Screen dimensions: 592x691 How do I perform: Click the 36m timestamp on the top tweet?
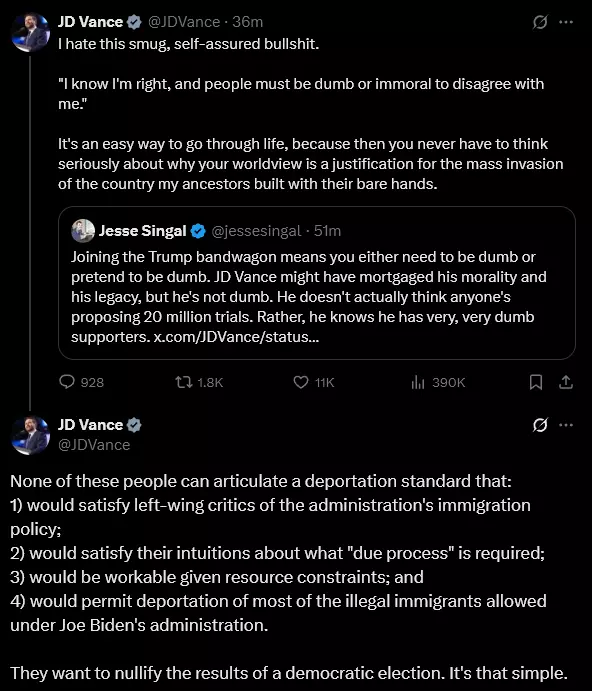[x=248, y=22]
